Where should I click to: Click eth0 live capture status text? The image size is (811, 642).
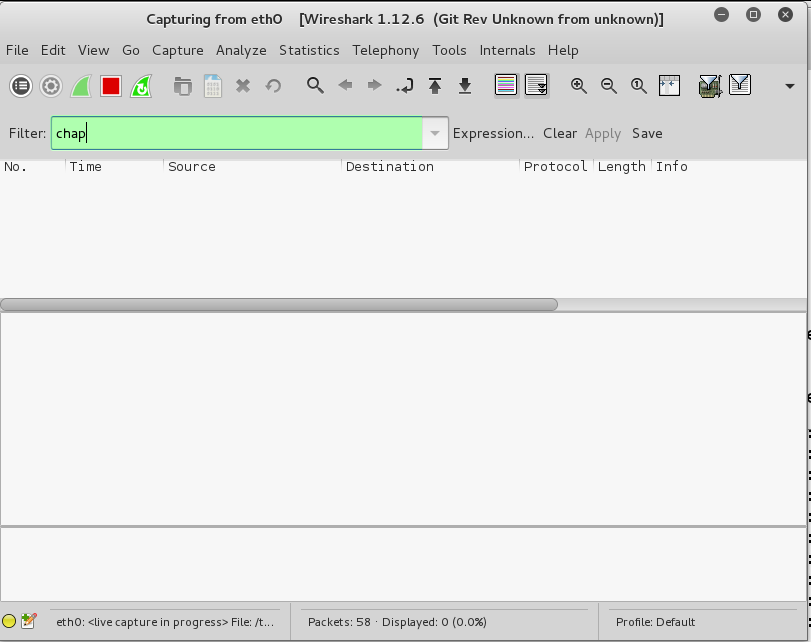tap(165, 622)
